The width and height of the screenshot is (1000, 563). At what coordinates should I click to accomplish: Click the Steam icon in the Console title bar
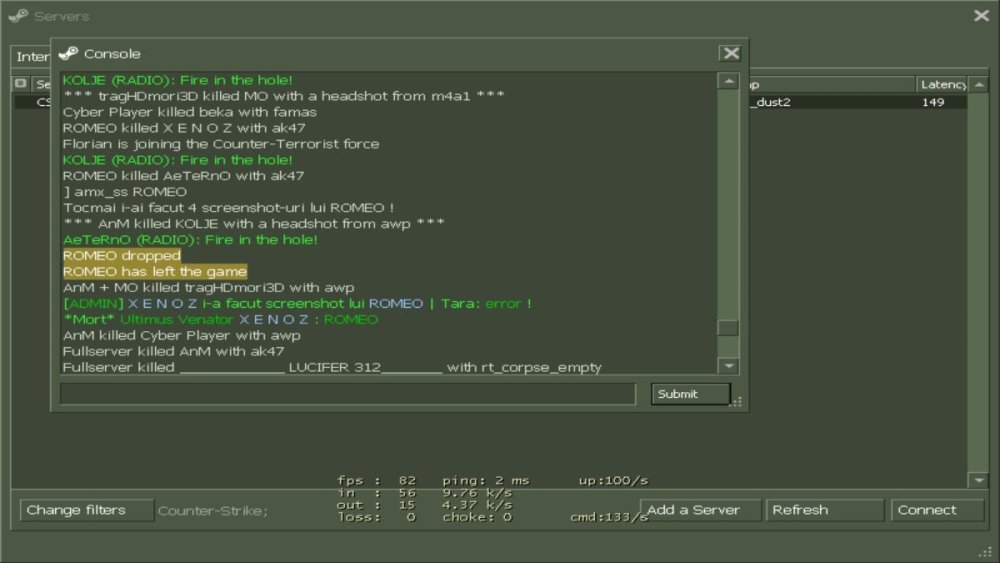(68, 54)
